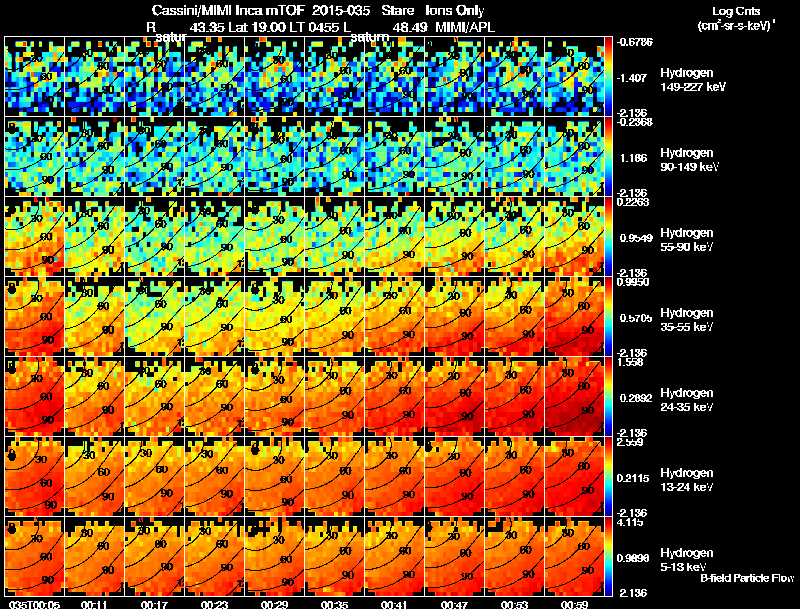The width and height of the screenshot is (800, 609).
Task: Click the 0.2263 color scale value
Action: [x=633, y=202]
